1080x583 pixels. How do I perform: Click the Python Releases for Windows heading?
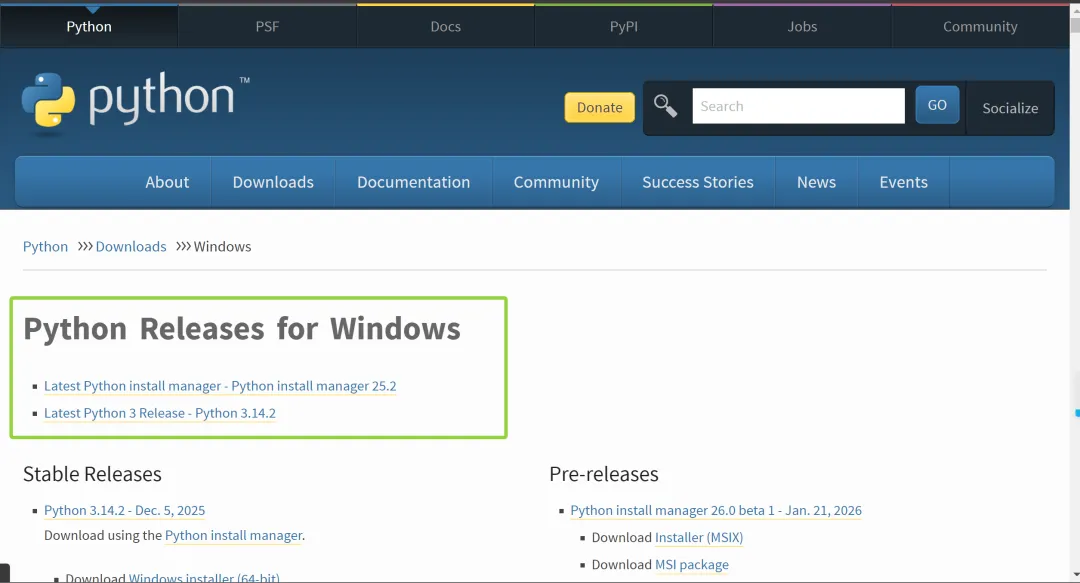[x=242, y=329]
